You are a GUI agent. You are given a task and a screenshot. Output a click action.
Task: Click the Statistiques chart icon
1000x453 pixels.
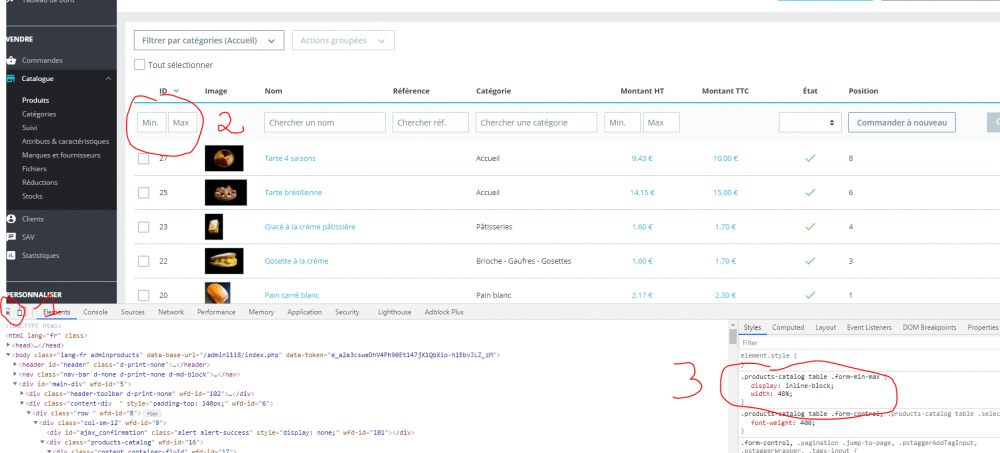pos(10,255)
